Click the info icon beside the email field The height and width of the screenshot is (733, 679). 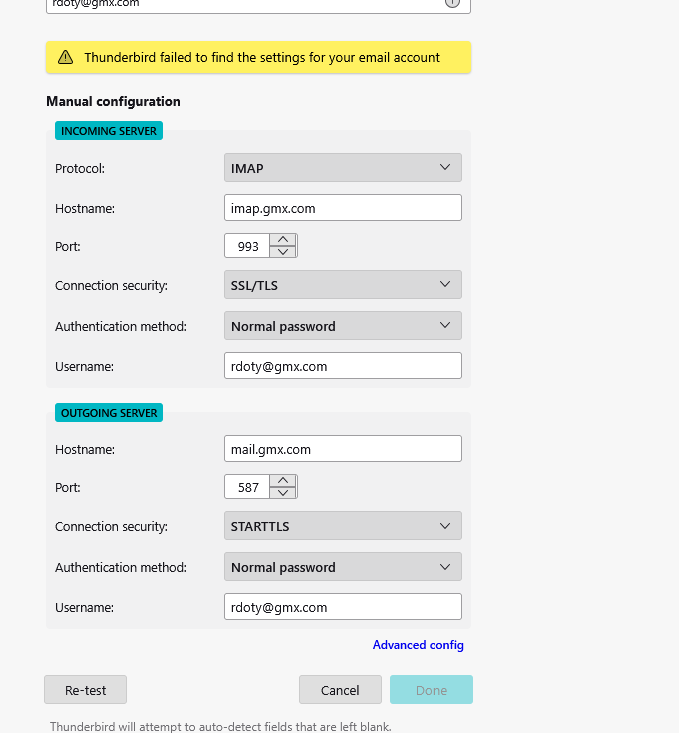tap(451, 3)
